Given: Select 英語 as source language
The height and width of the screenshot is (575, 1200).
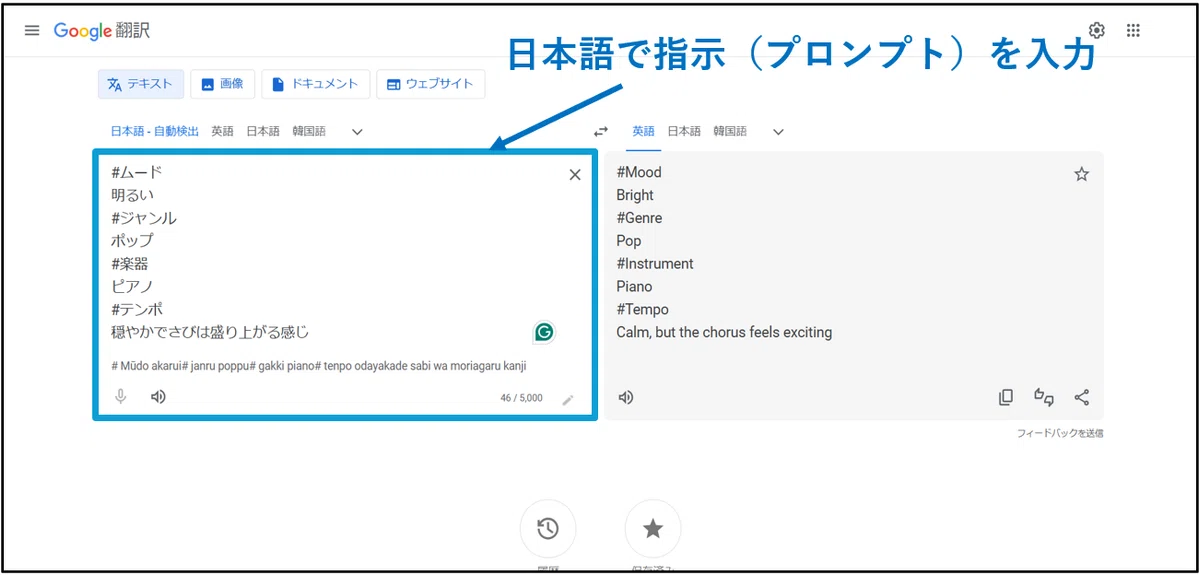Looking at the screenshot, I should click(x=222, y=131).
